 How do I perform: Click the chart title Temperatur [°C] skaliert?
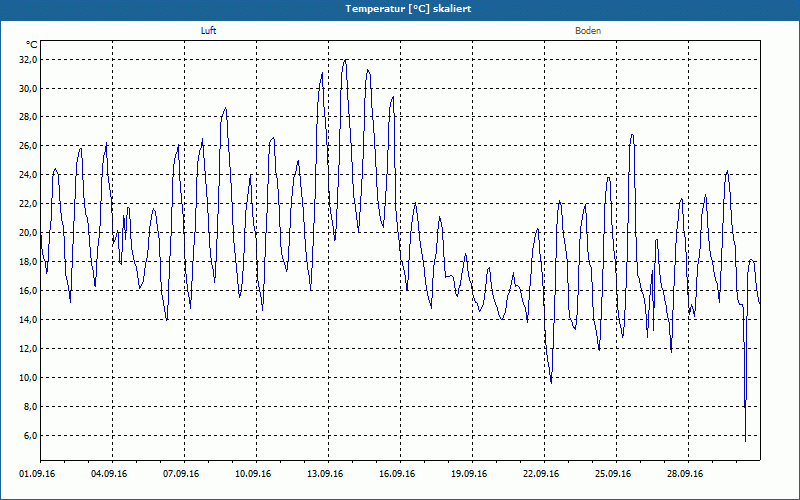point(408,9)
